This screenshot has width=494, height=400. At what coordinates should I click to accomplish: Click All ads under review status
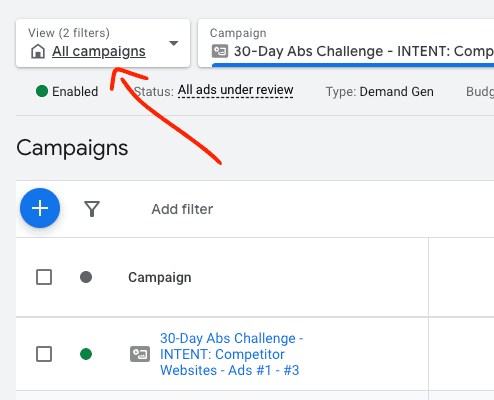235,90
